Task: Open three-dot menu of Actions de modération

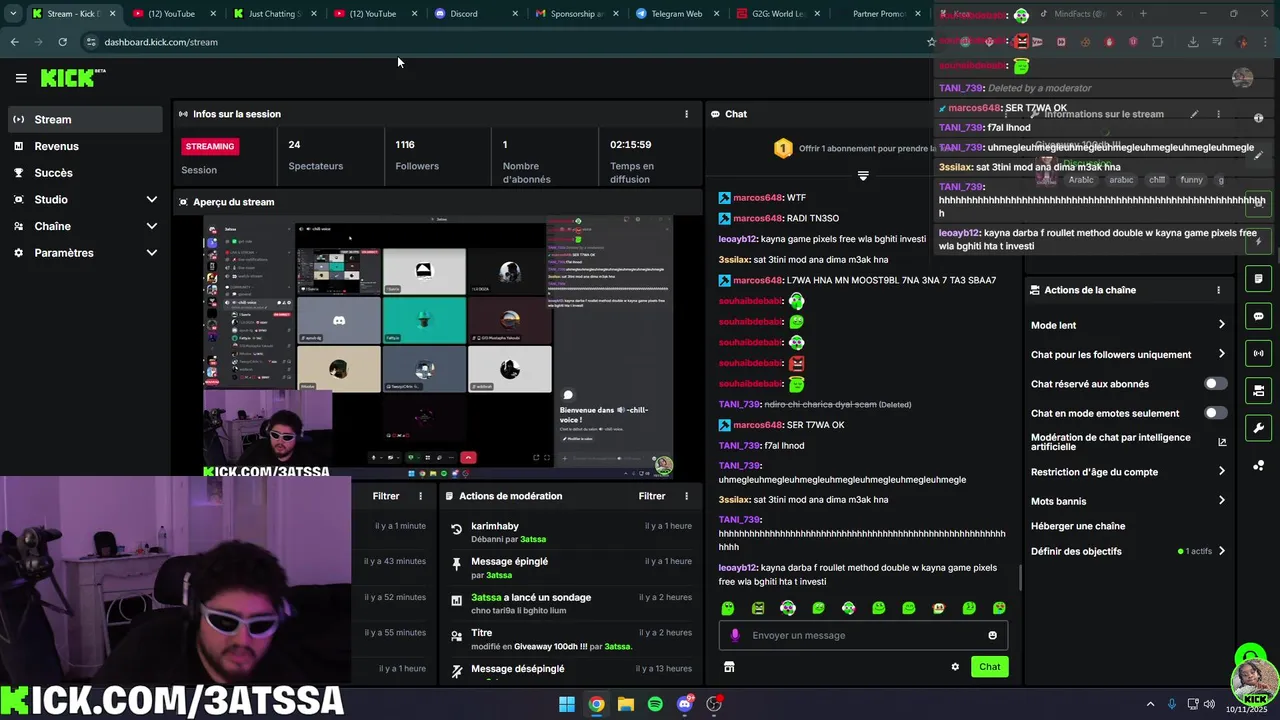Action: click(x=686, y=496)
